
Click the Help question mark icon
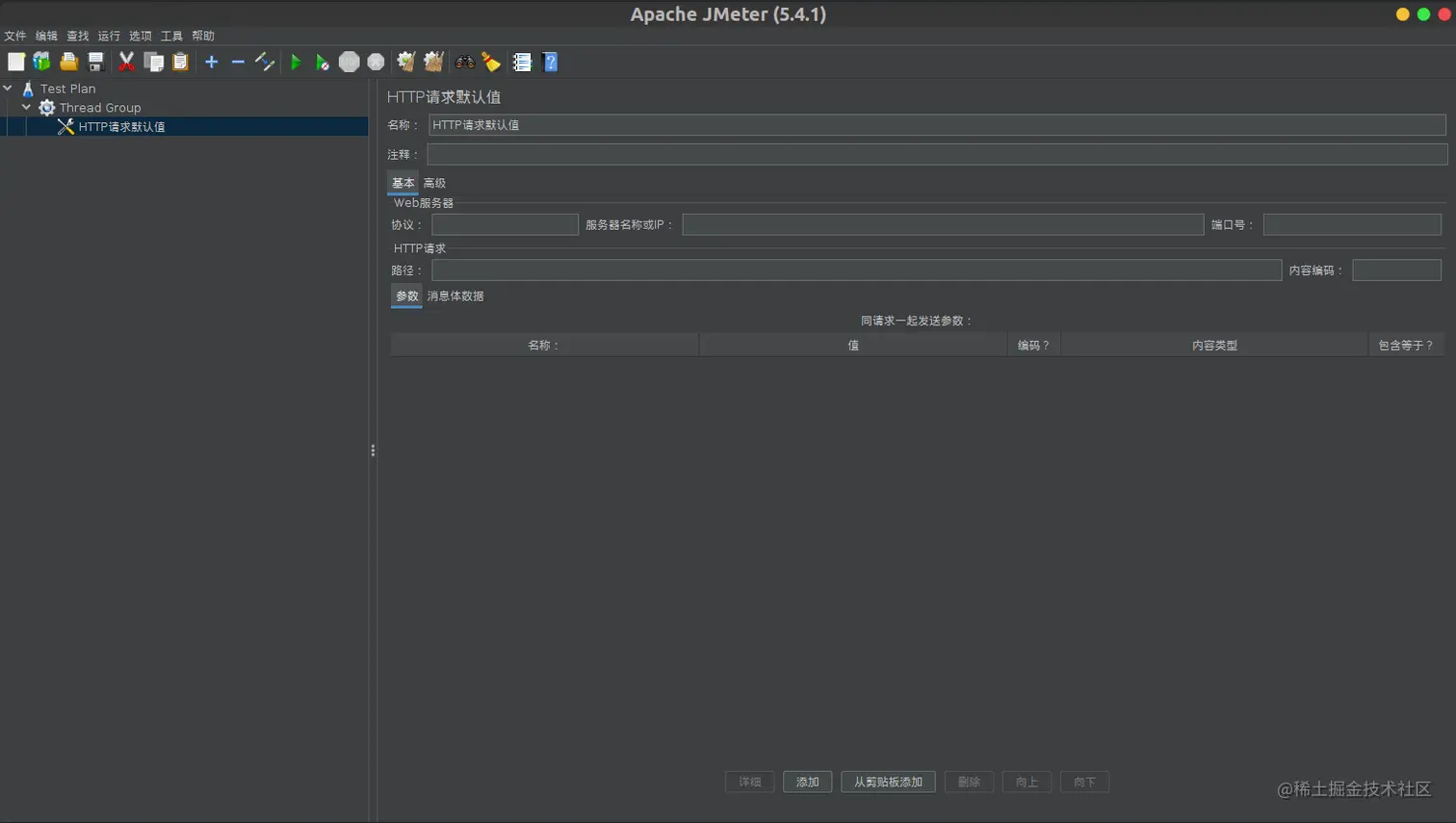tap(550, 62)
